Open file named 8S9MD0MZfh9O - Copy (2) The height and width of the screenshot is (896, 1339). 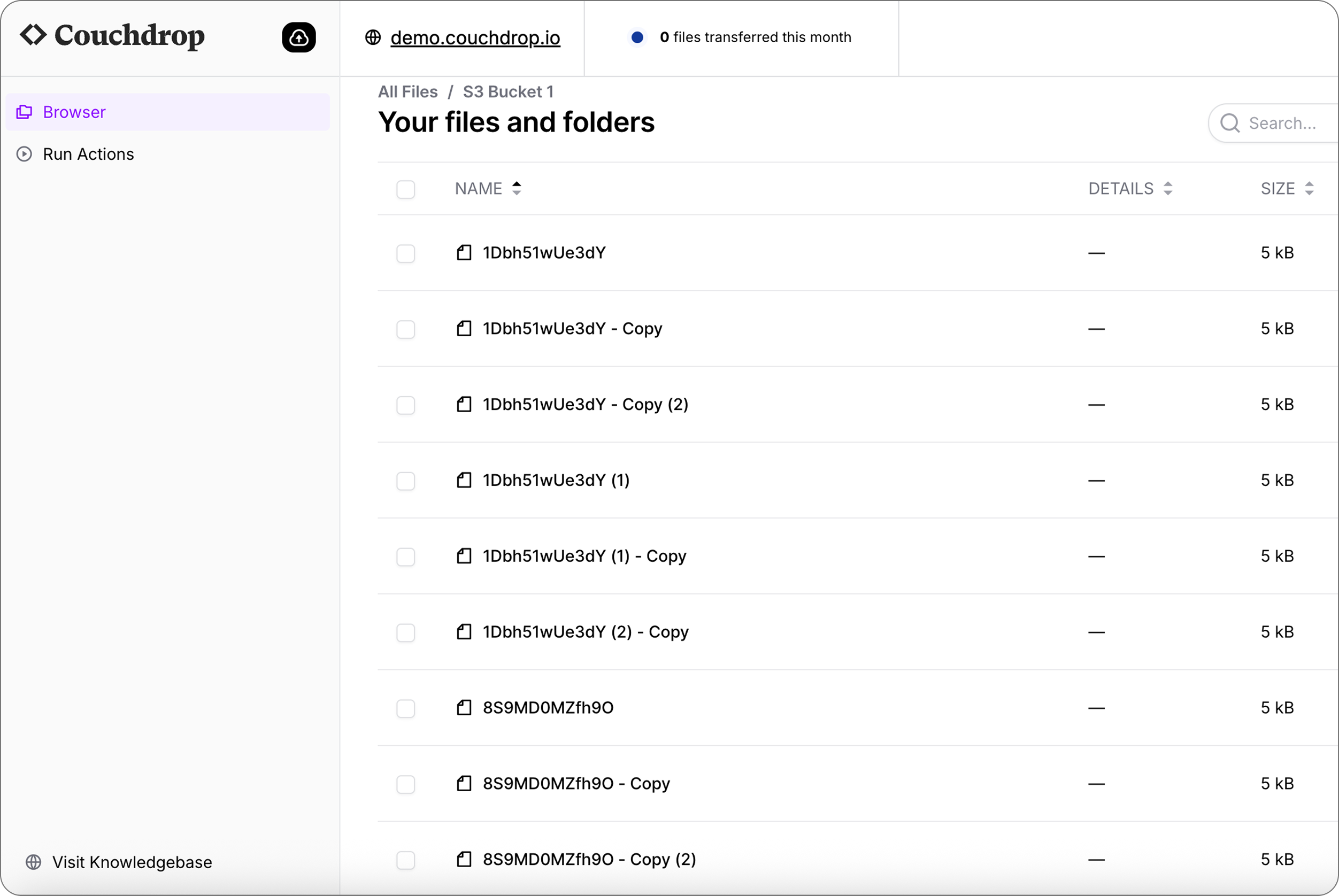point(589,860)
